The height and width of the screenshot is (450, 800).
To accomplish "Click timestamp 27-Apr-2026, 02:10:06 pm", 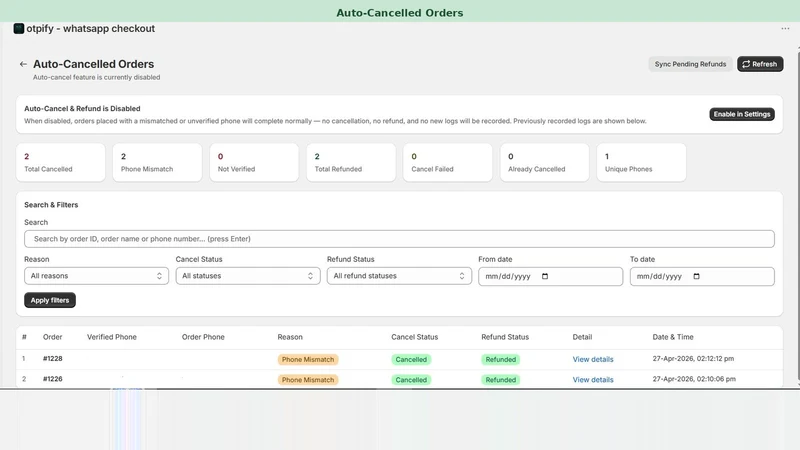I will click(x=694, y=379).
